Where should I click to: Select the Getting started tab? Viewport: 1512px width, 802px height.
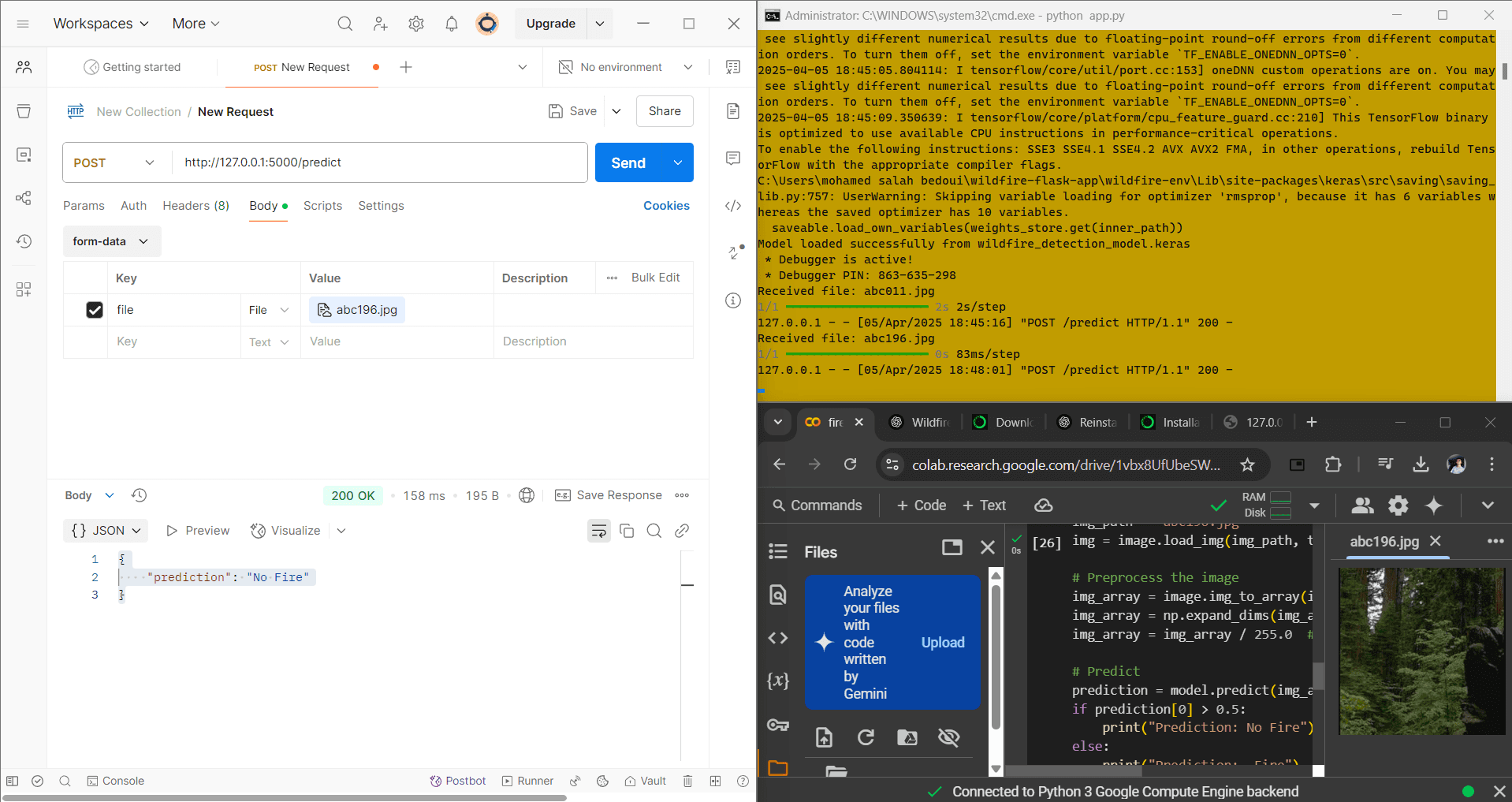click(132, 67)
